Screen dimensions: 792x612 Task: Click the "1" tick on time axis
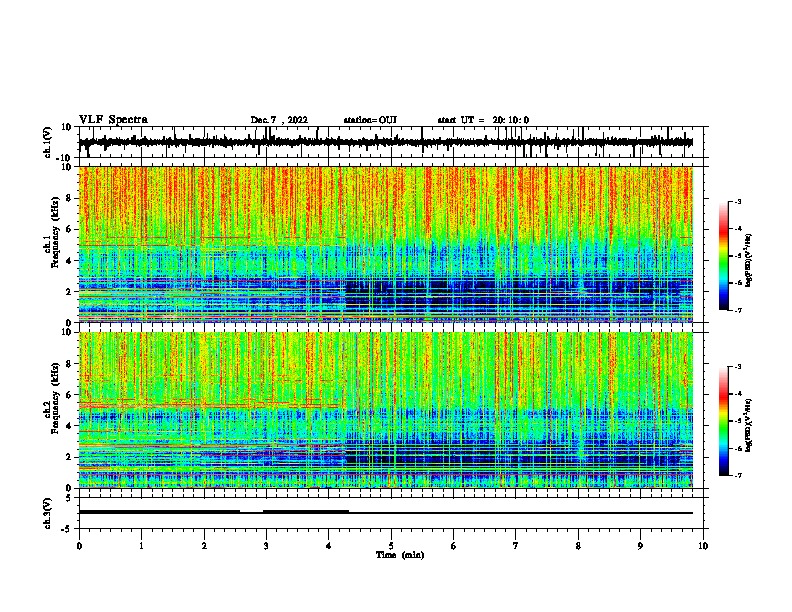coord(141,545)
